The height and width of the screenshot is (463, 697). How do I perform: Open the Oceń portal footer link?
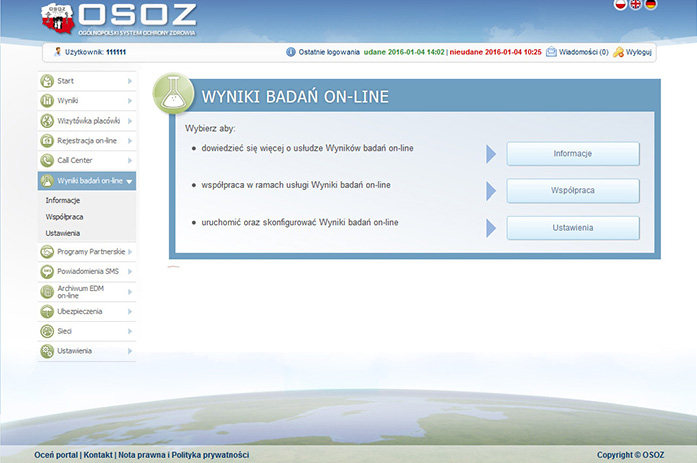56,455
